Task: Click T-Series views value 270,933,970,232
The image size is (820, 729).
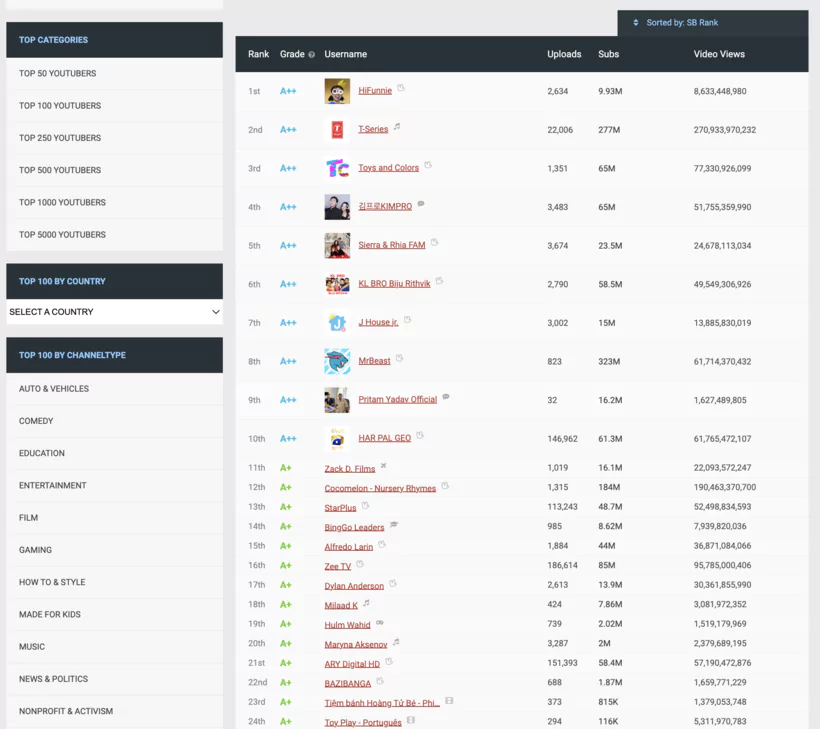Action: [725, 130]
